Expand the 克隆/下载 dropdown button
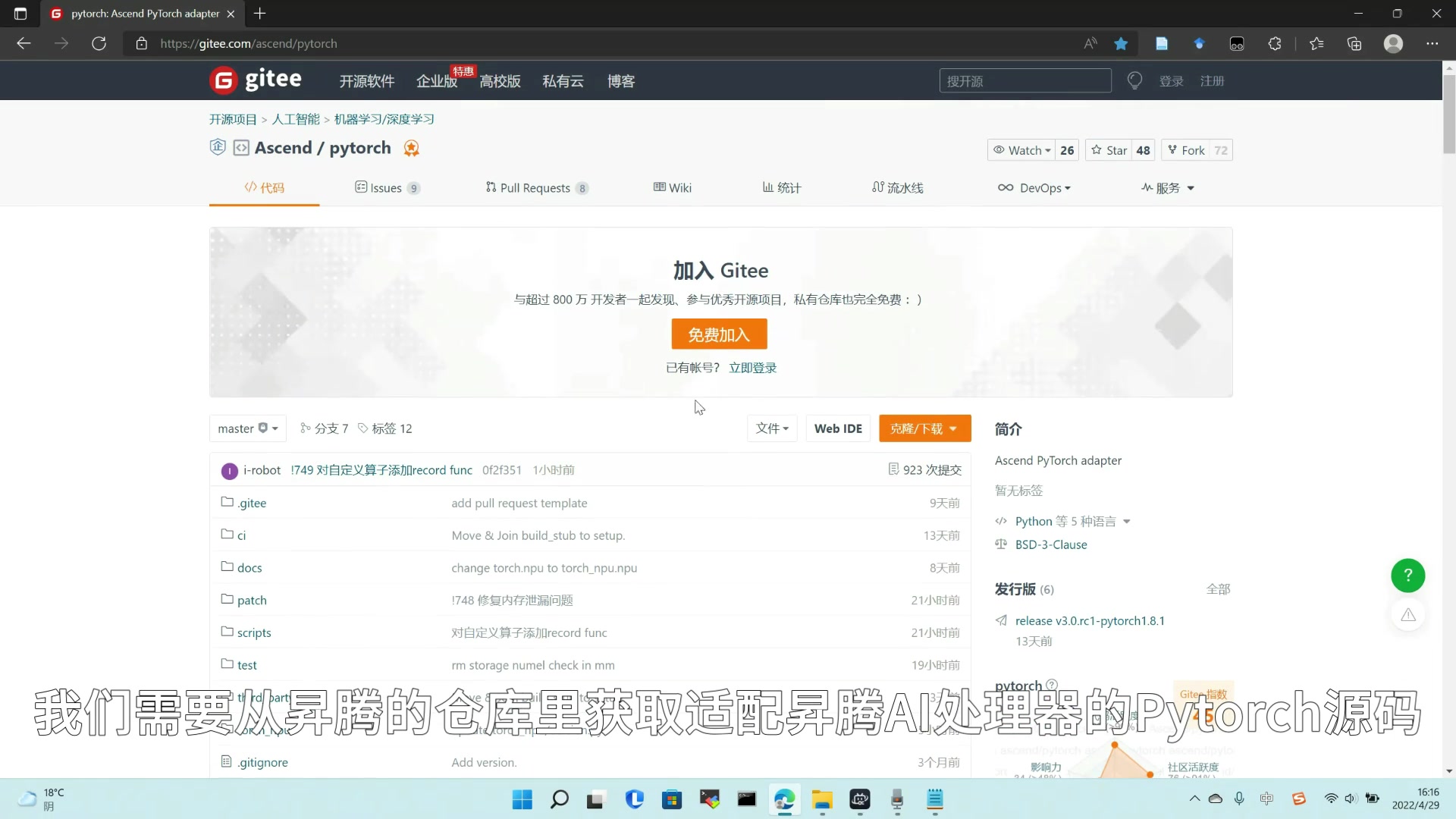This screenshot has width=1456, height=819. [x=924, y=428]
